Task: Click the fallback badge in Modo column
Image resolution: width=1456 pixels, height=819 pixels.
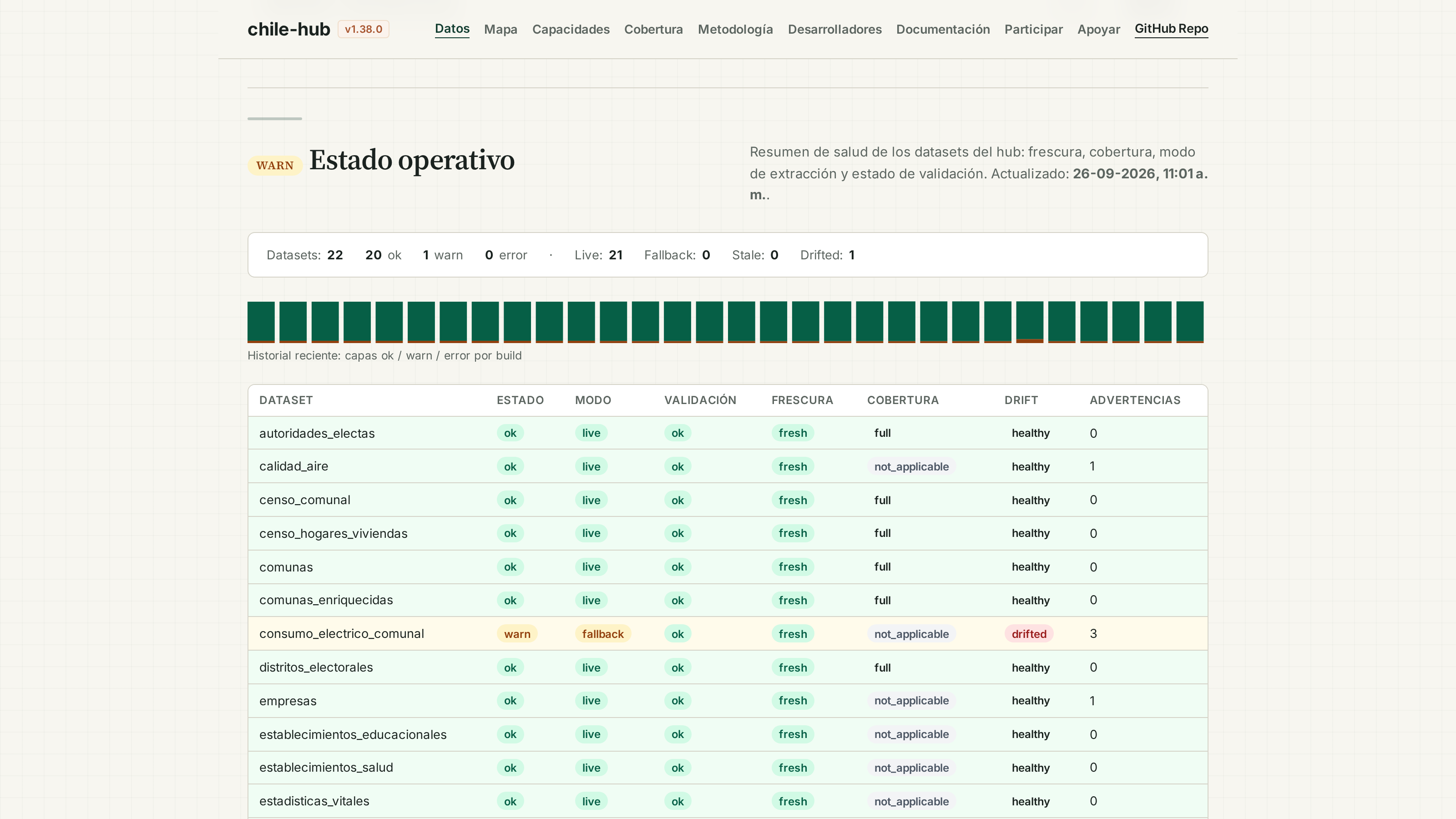Action: click(x=602, y=634)
